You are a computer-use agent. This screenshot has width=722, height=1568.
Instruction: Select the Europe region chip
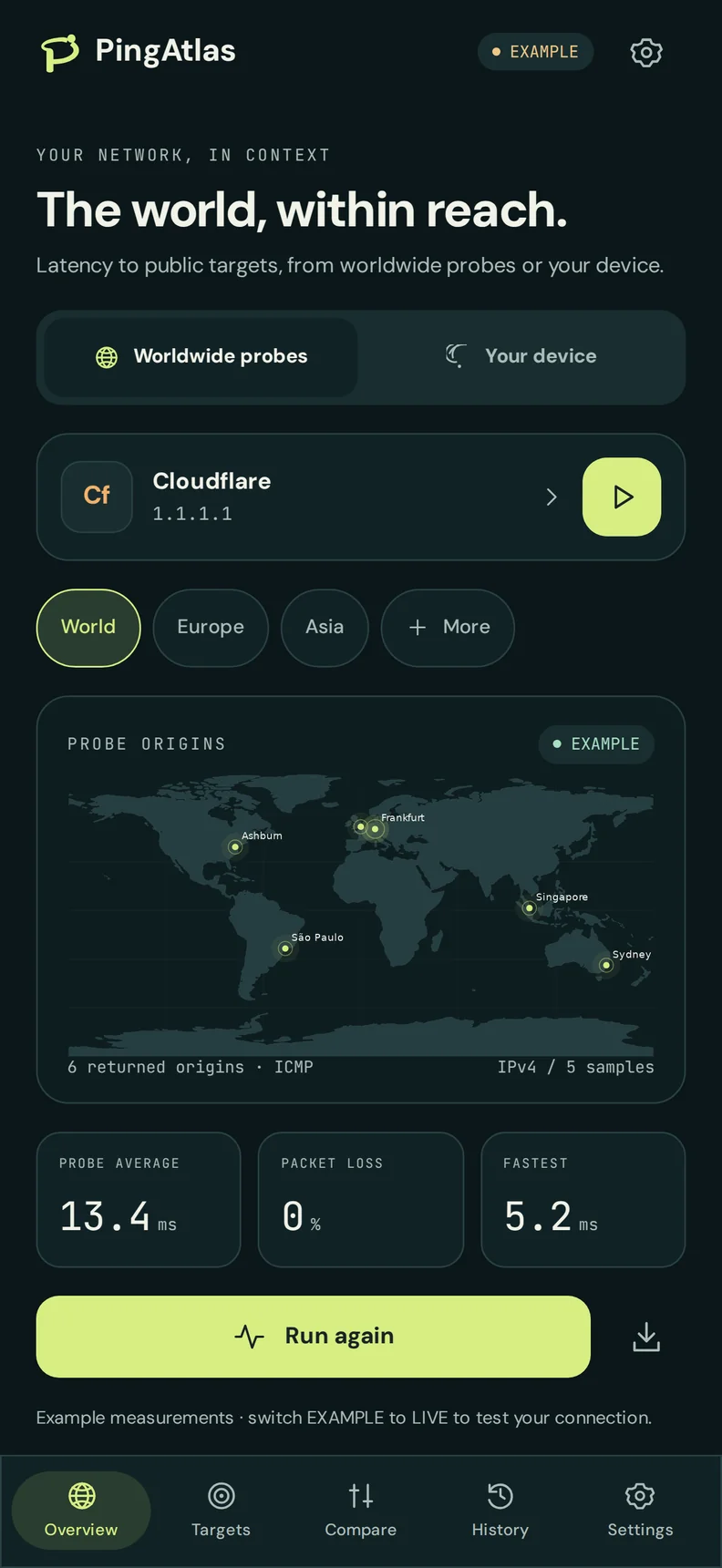pos(211,628)
